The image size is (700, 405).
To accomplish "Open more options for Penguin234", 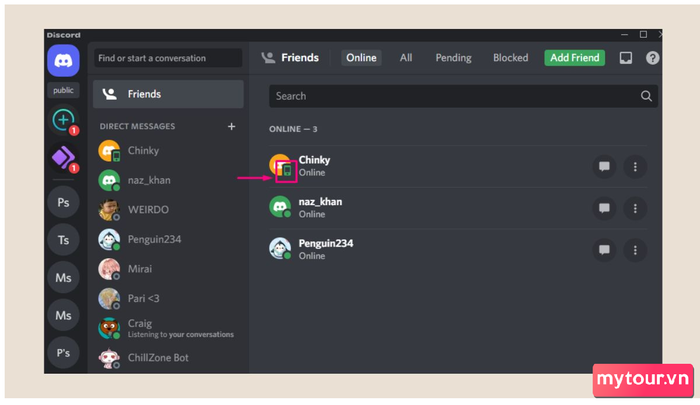I will [635, 250].
